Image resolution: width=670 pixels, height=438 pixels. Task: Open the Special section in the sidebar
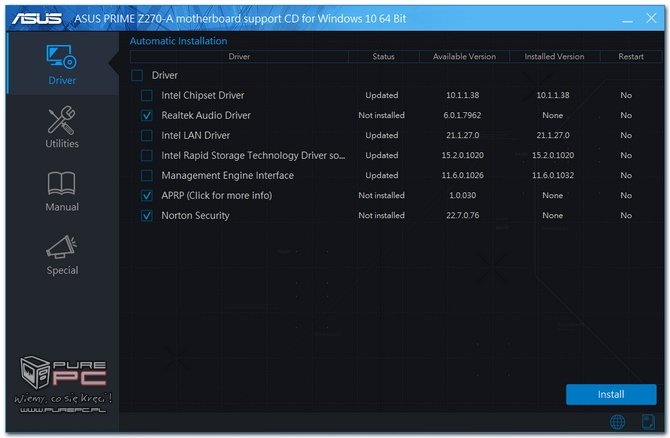pyautogui.click(x=62, y=255)
